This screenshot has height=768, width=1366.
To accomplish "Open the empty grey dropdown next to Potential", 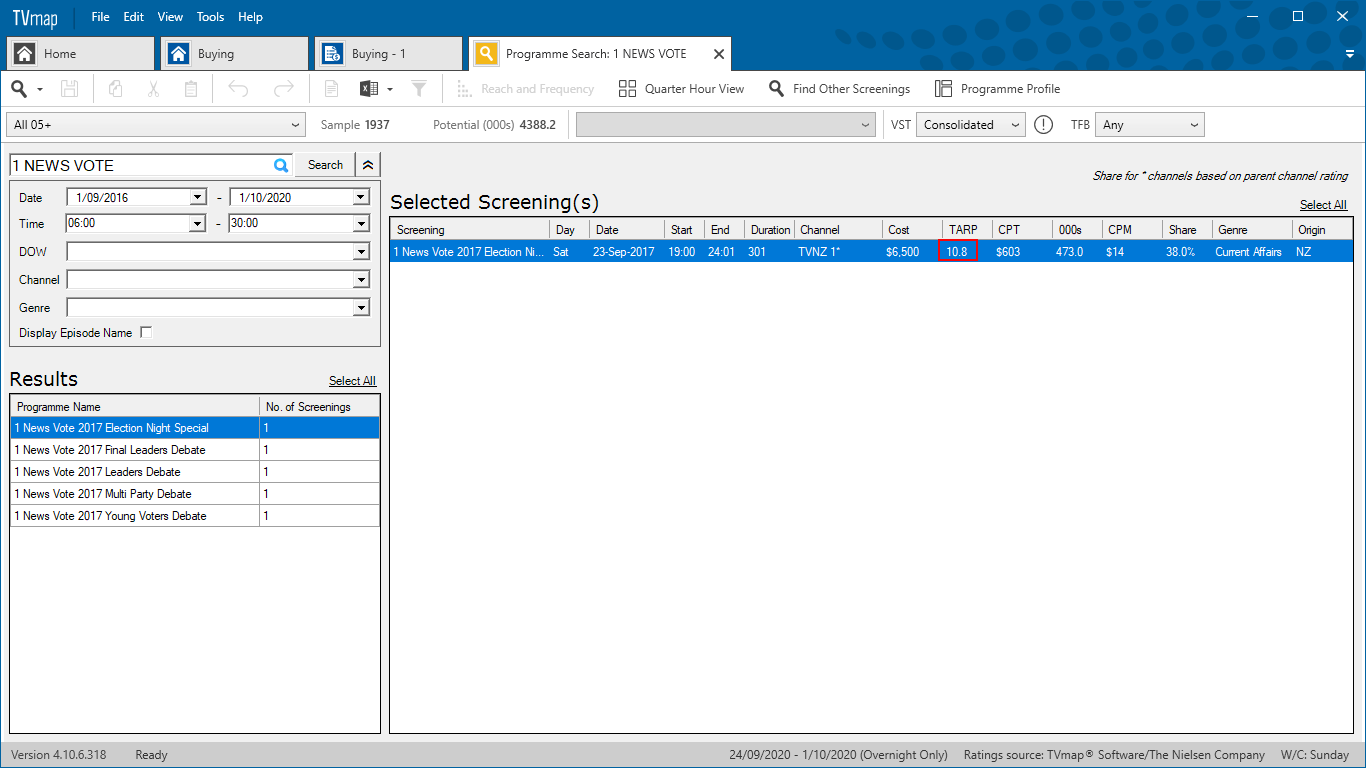I will coord(726,125).
